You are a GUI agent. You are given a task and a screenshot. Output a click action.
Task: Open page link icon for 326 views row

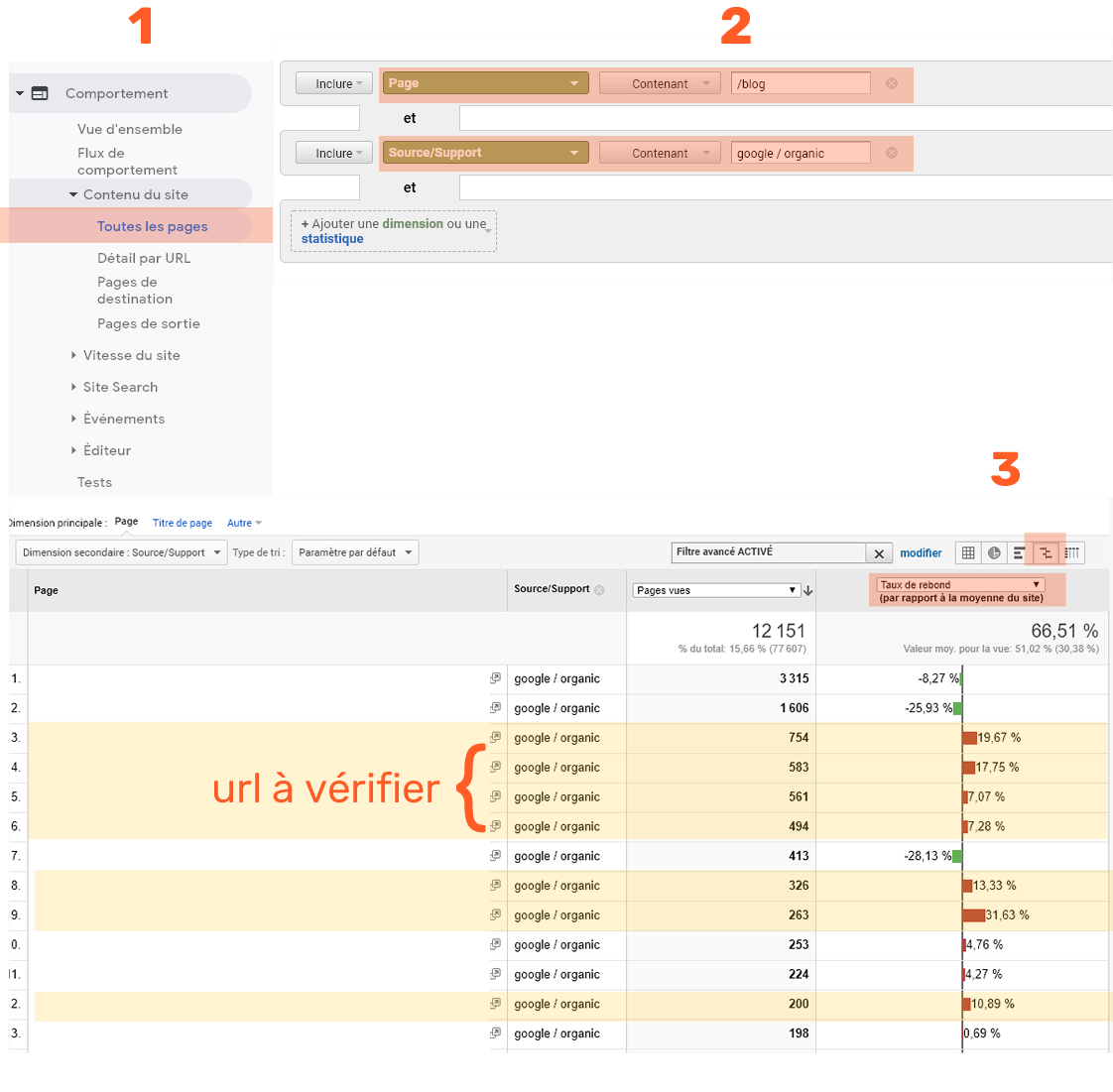coord(495,885)
